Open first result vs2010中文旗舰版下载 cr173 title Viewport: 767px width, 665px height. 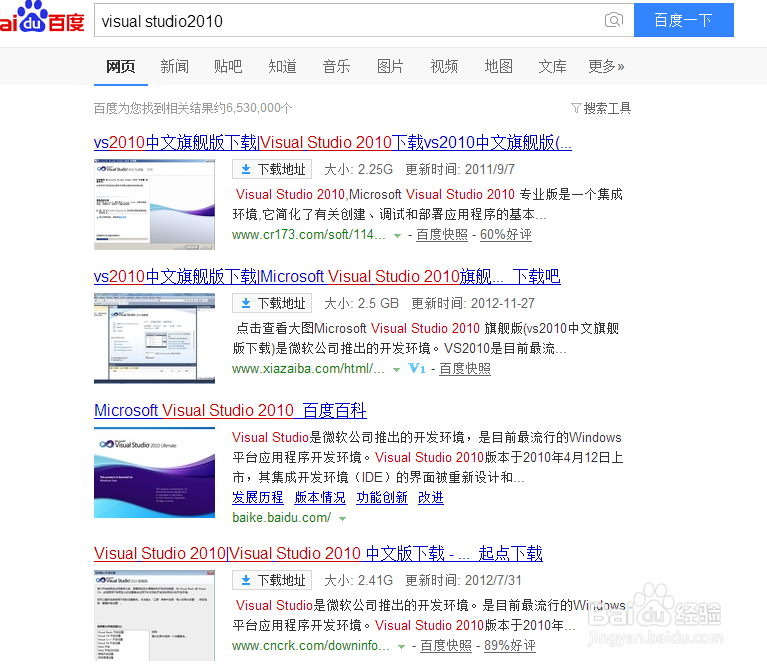coord(333,142)
